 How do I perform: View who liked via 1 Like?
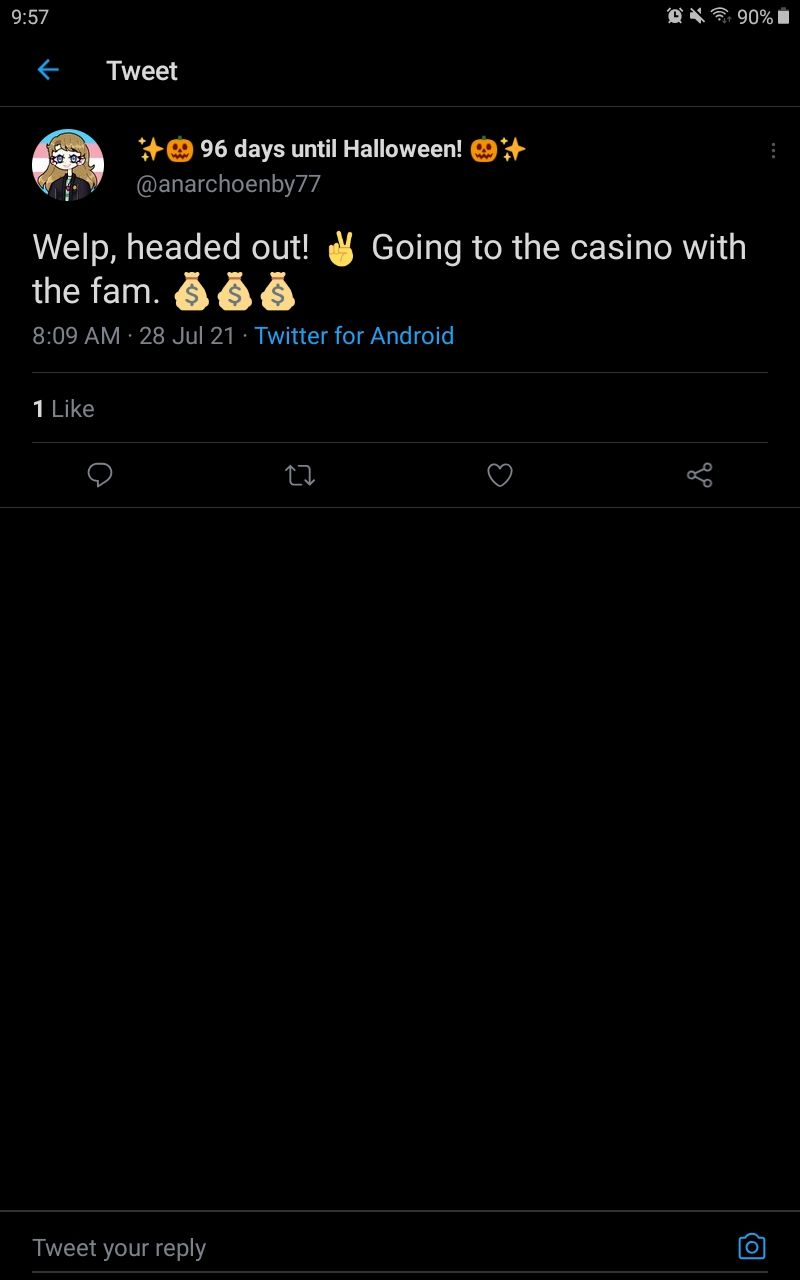[63, 408]
